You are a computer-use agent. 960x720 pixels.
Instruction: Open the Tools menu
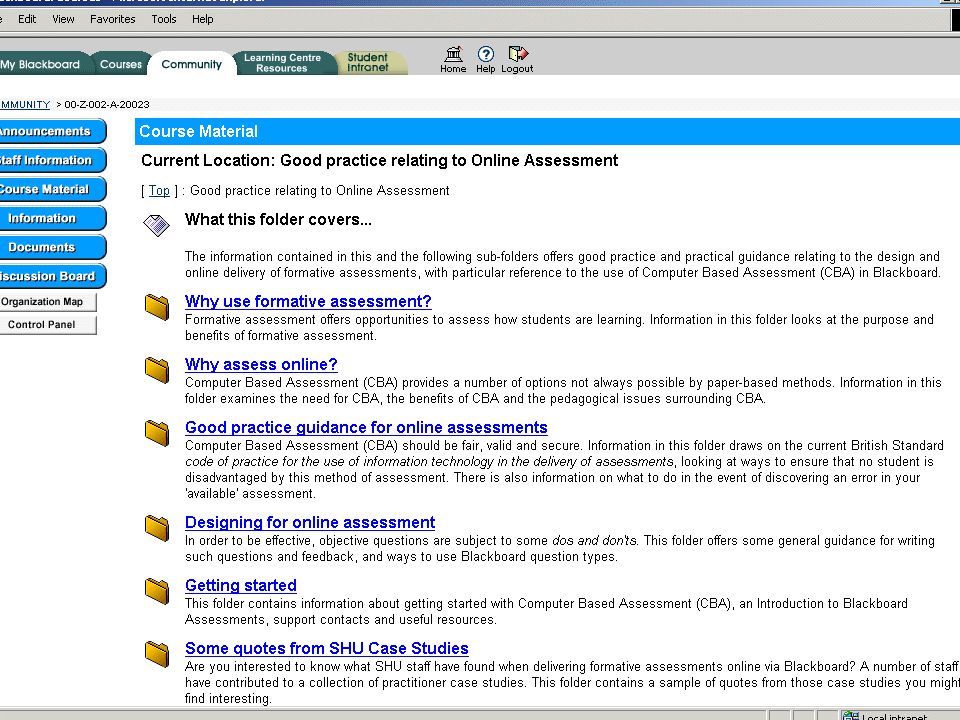(164, 19)
